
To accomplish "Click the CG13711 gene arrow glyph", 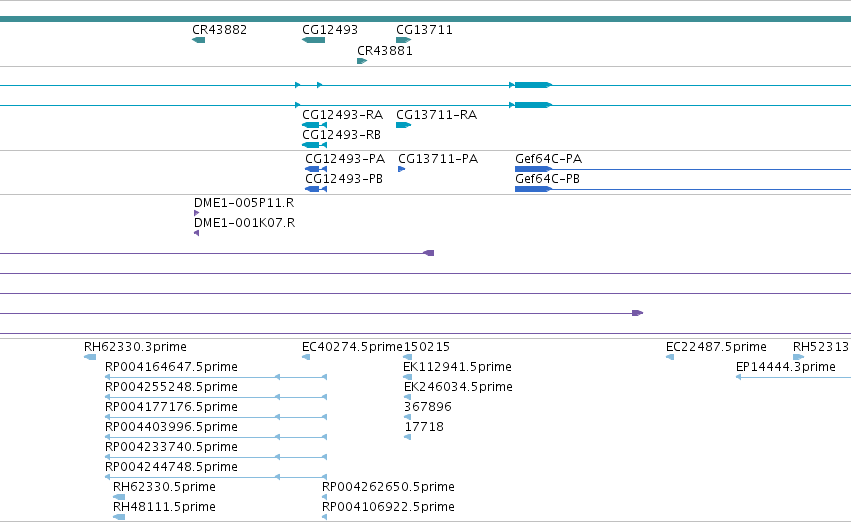I will point(404,40).
